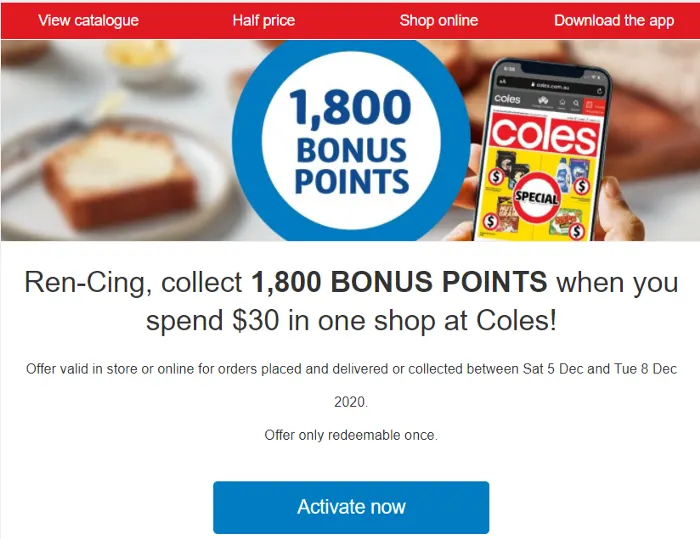
Task: Open the View catalogue link
Action: [x=88, y=20]
